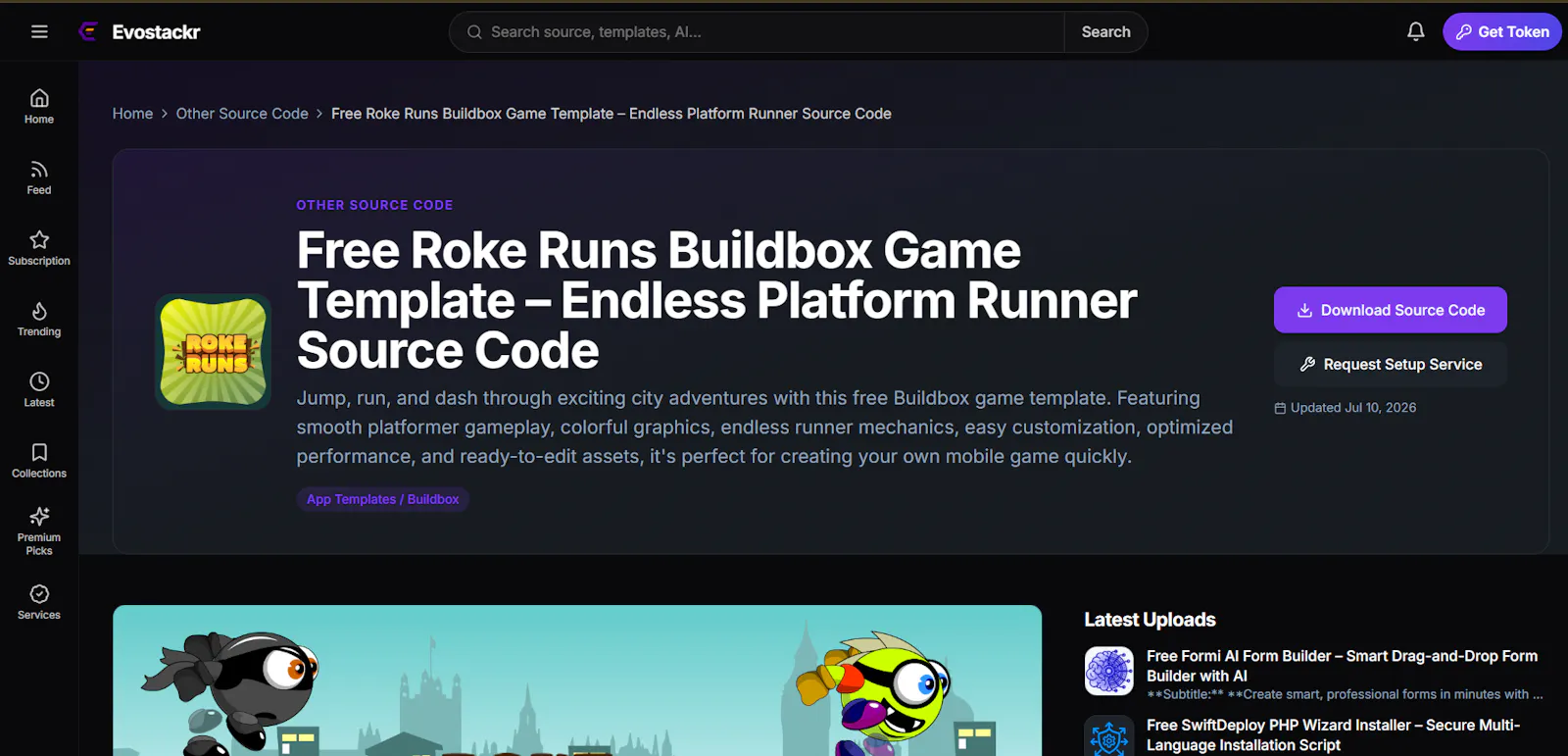Screen dimensions: 1568x756
Task: Click the Latest Uploads heading
Action: 1150,620
